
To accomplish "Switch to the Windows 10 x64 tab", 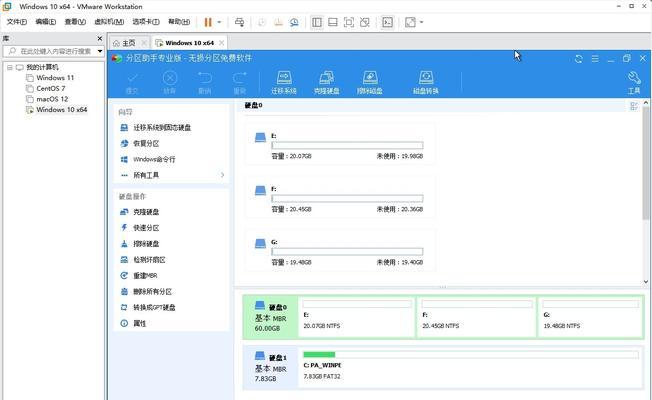I will coord(189,43).
